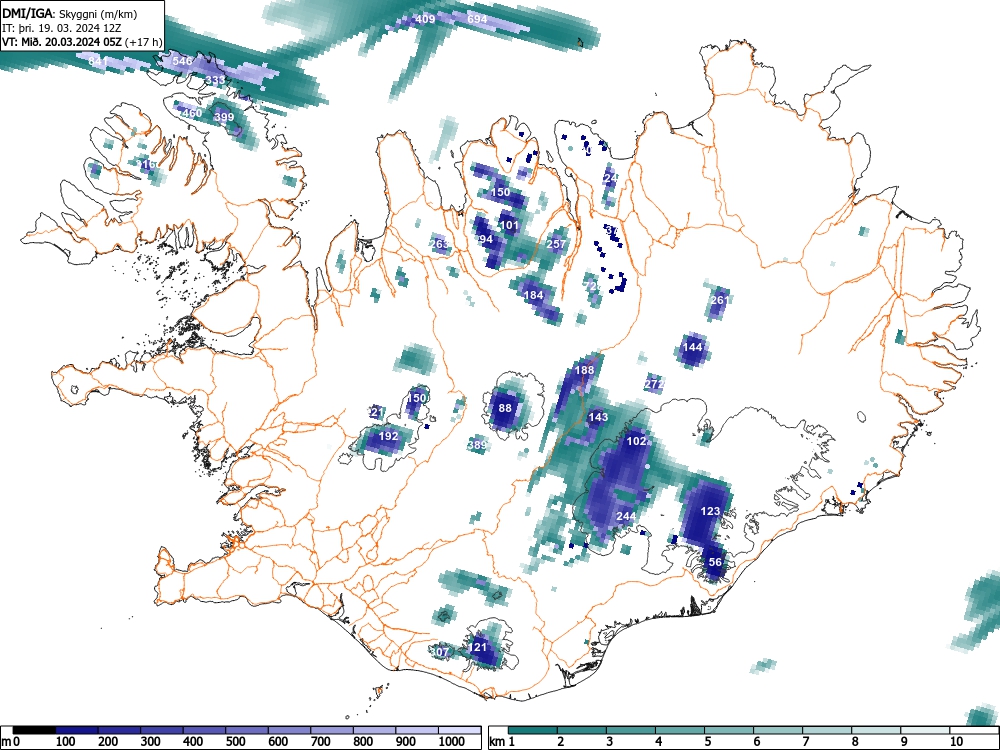Click the 333 visibility value

click(215, 80)
